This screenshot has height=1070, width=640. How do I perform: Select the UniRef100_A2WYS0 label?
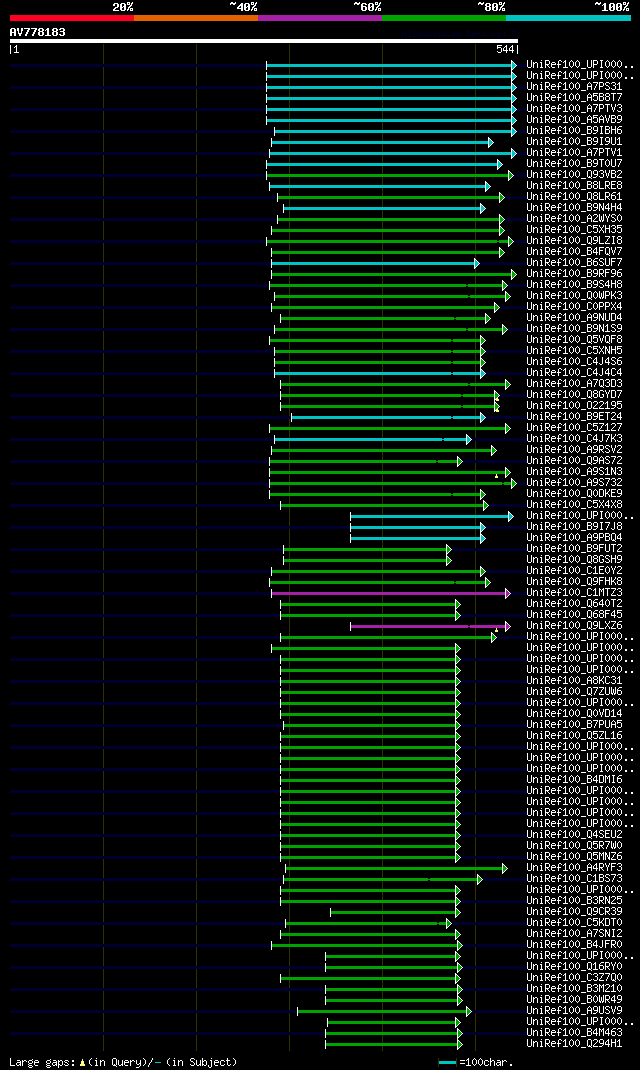(574, 218)
